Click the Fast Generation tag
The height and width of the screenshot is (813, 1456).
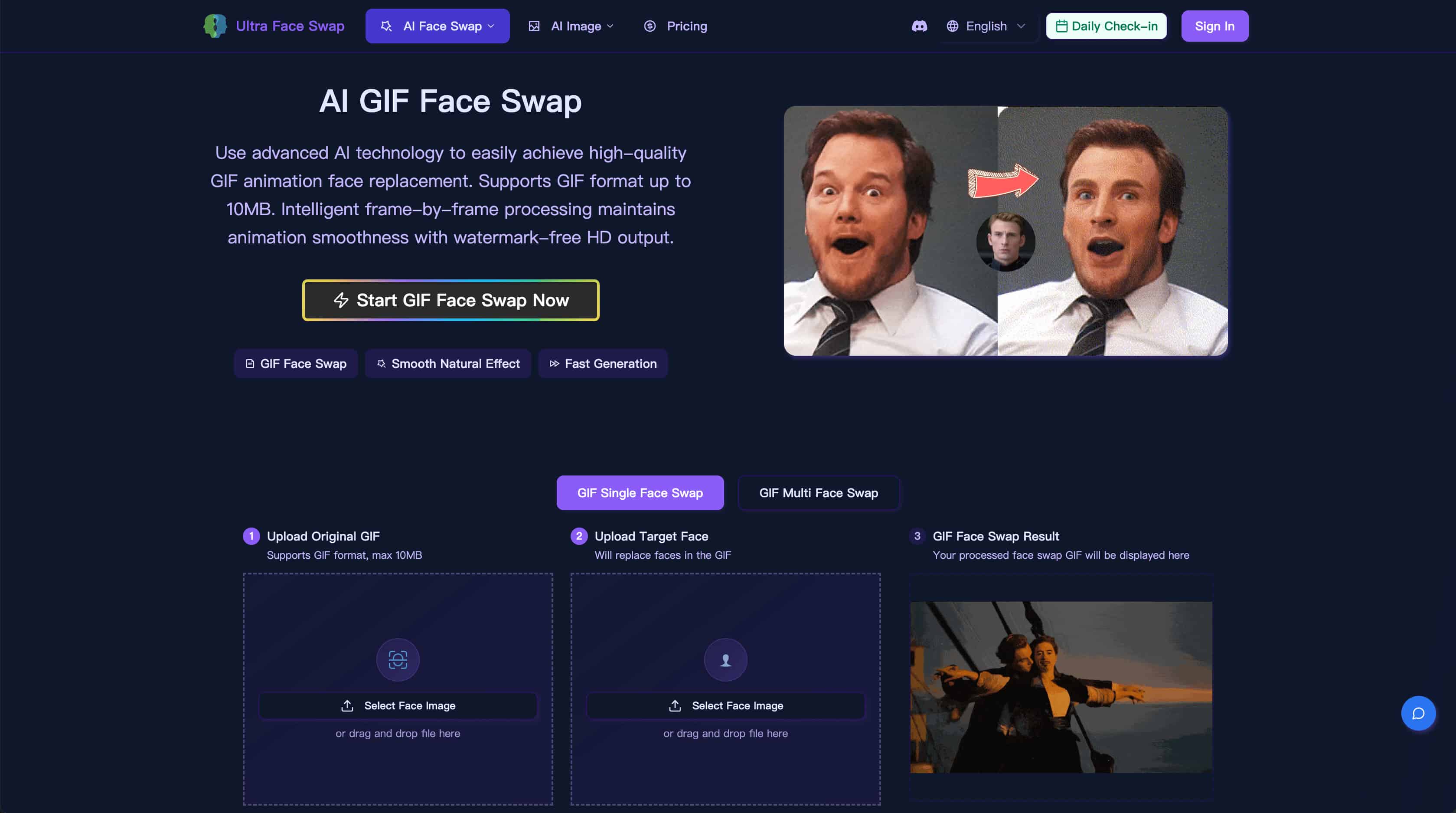603,364
